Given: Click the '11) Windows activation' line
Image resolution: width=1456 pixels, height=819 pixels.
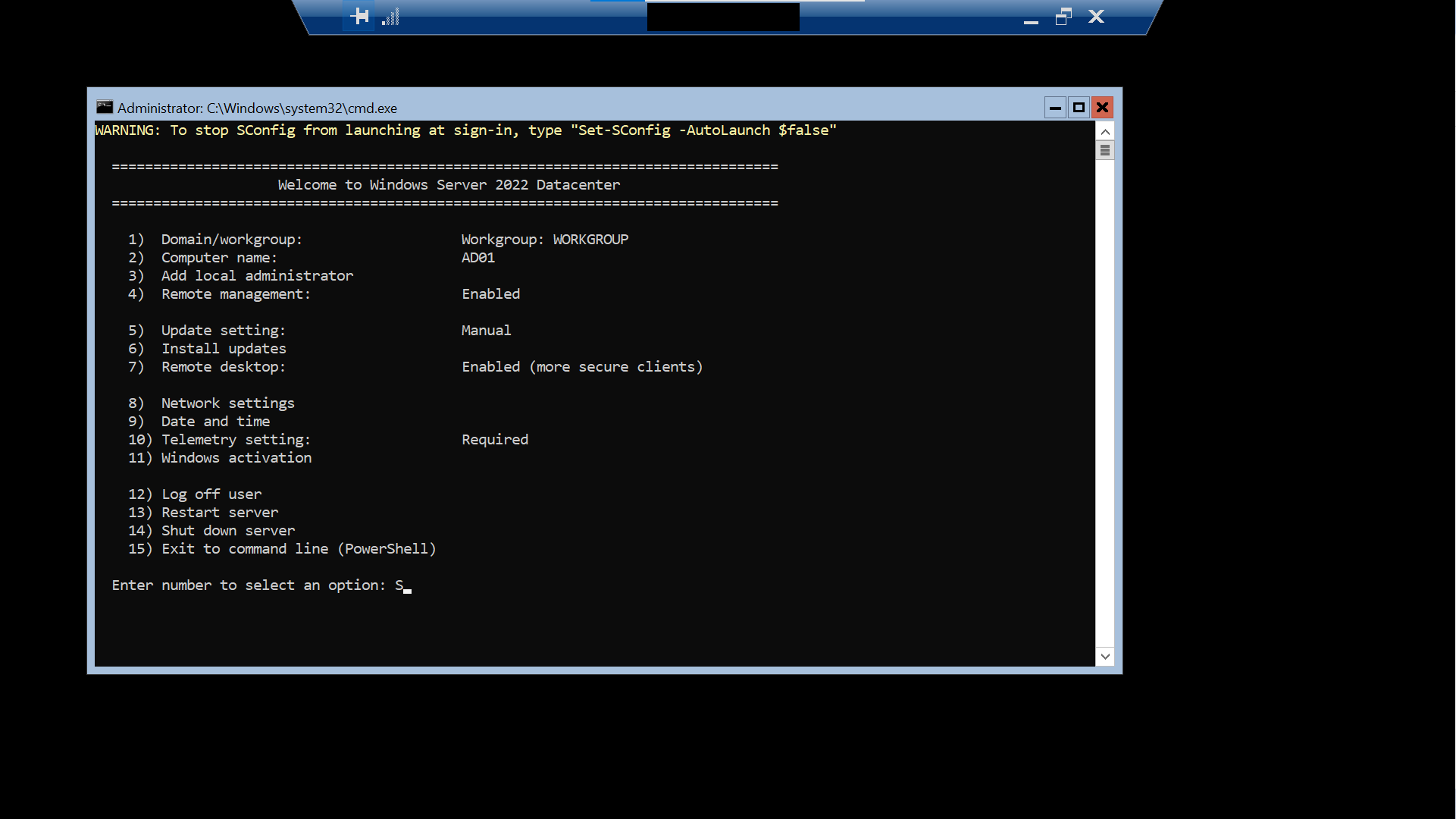Looking at the screenshot, I should [236, 457].
